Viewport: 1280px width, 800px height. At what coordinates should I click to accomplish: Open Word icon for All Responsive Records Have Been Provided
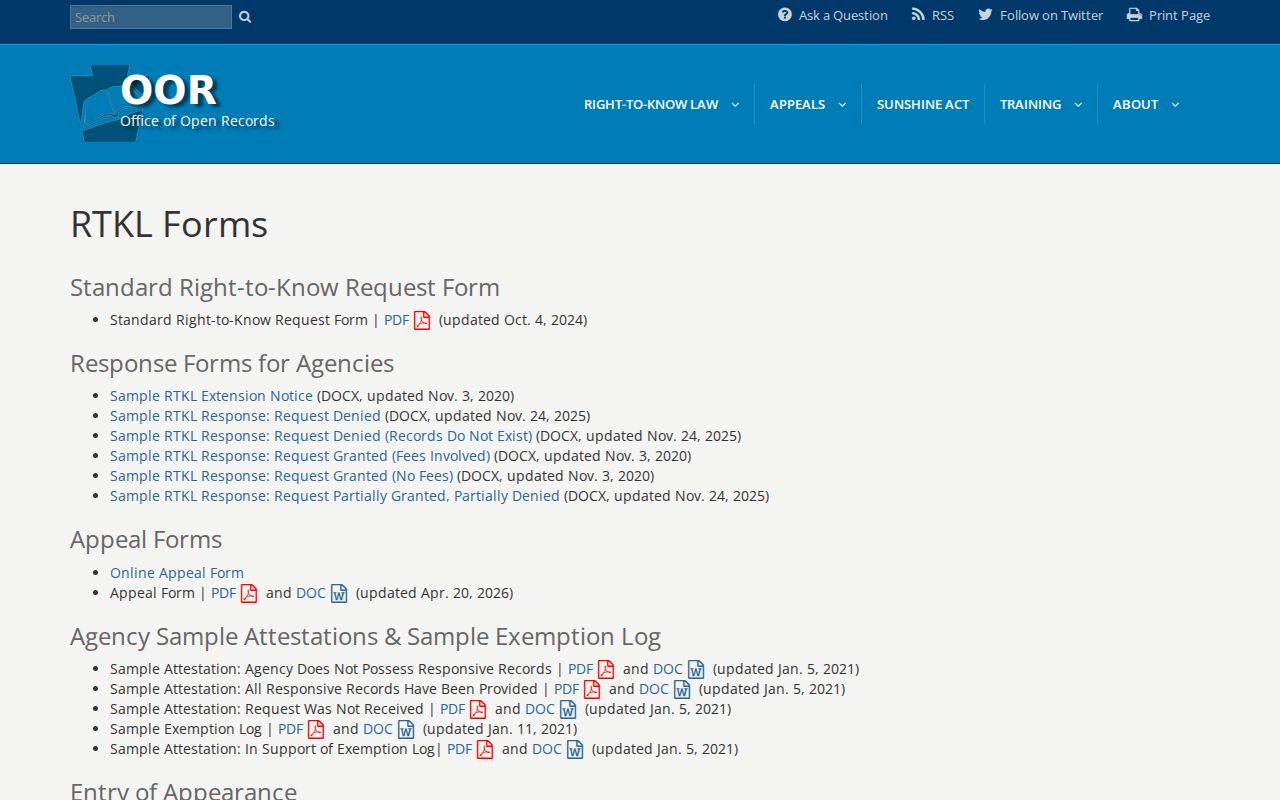tap(682, 690)
